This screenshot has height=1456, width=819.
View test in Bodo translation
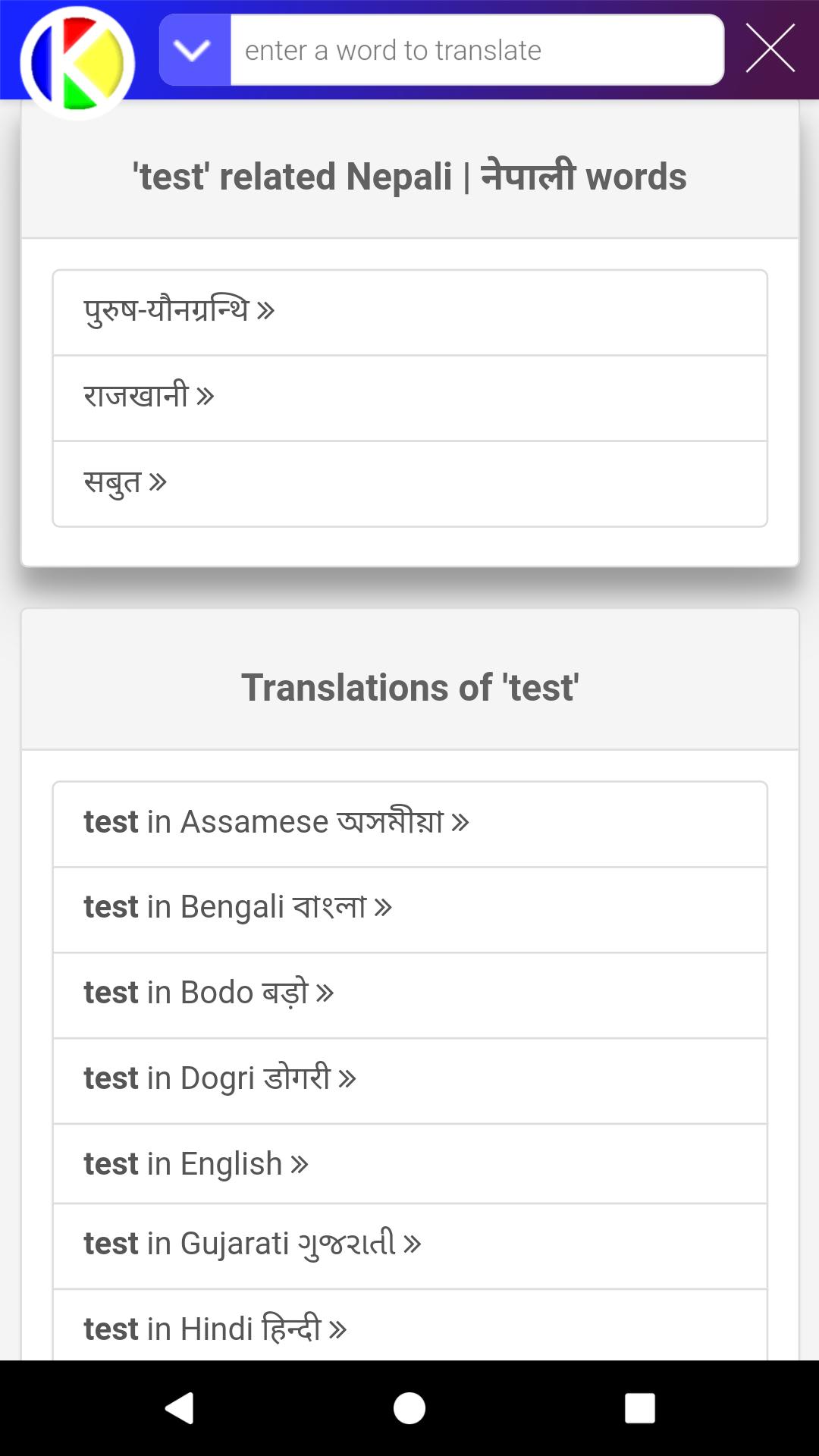[x=409, y=996]
